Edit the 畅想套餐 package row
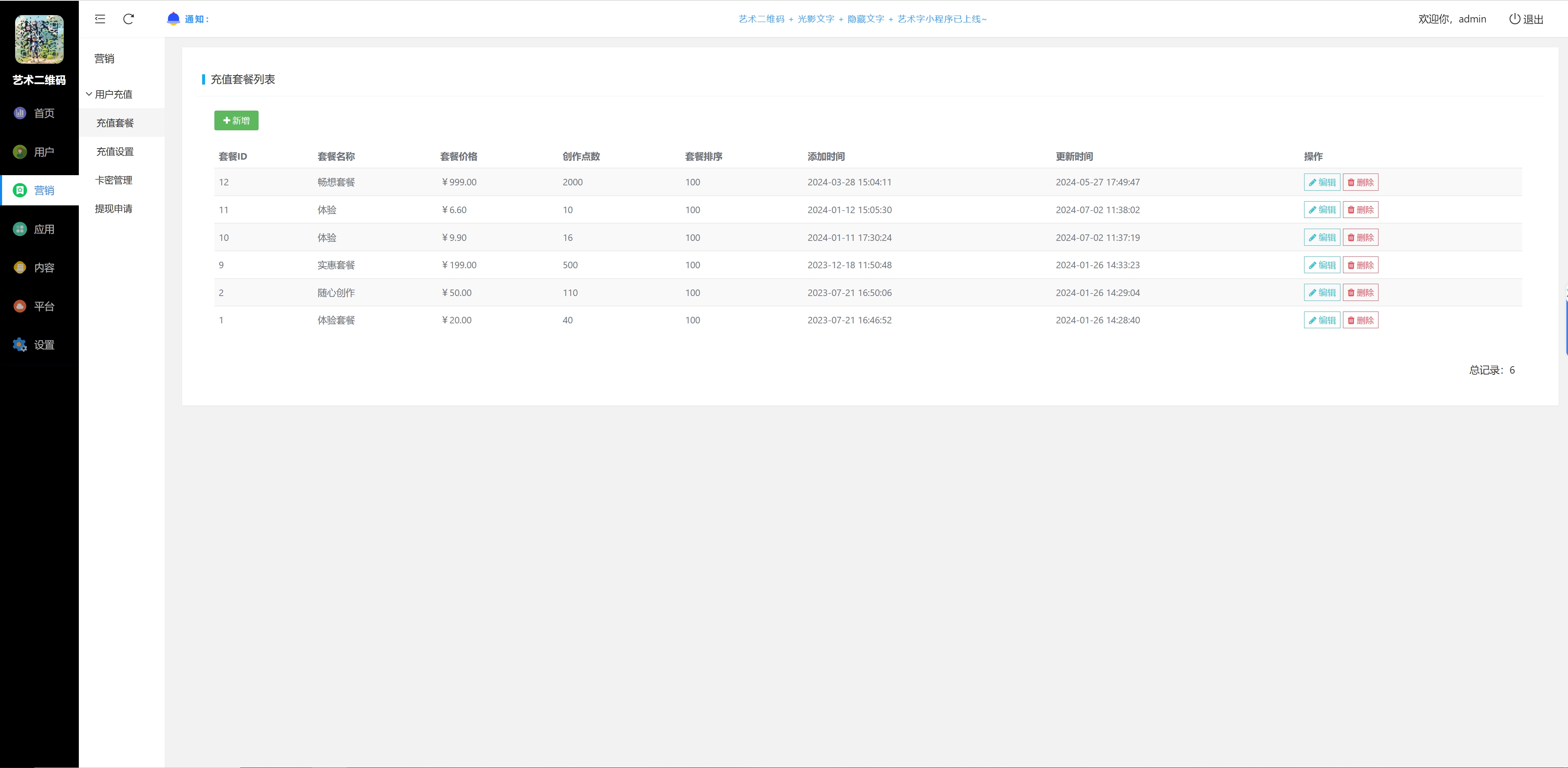The height and width of the screenshot is (768, 1568). point(1321,183)
